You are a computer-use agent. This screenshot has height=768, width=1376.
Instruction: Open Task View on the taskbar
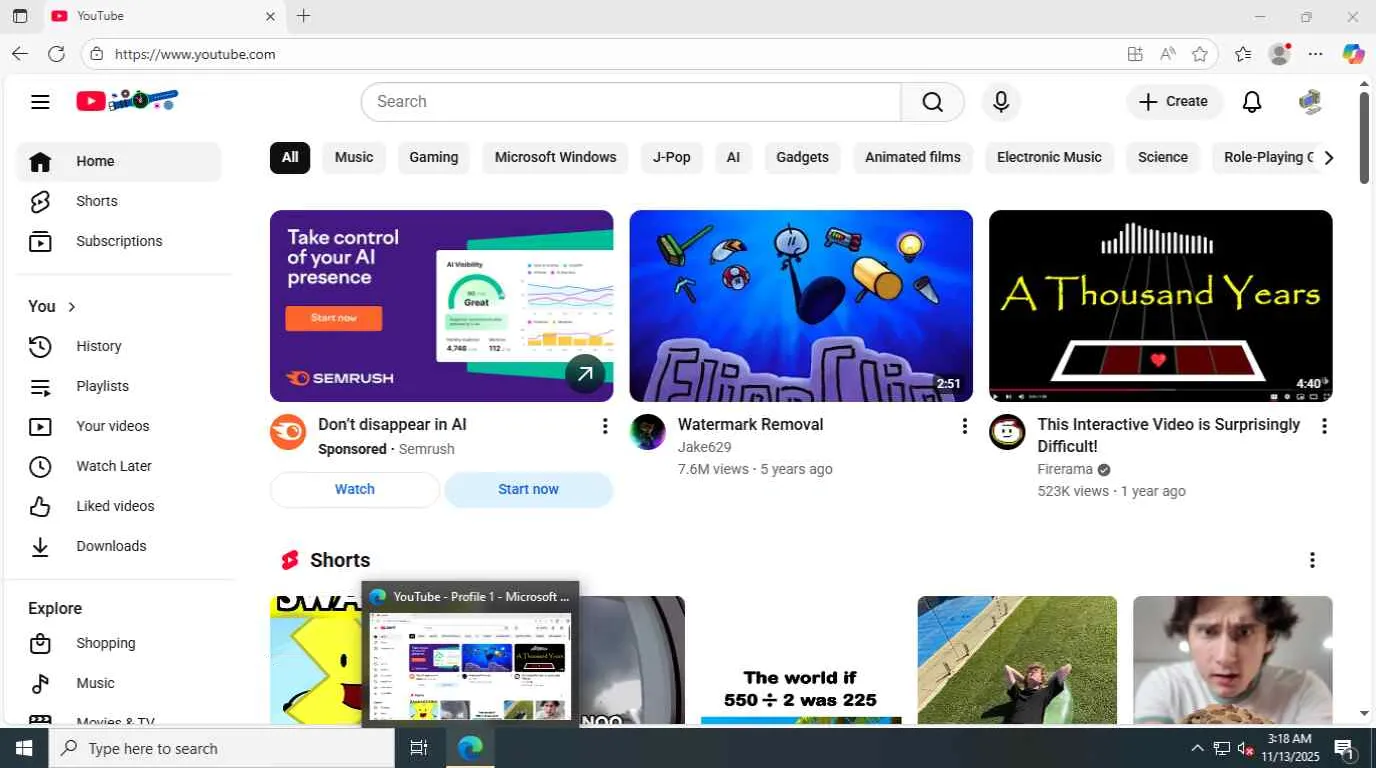[419, 748]
